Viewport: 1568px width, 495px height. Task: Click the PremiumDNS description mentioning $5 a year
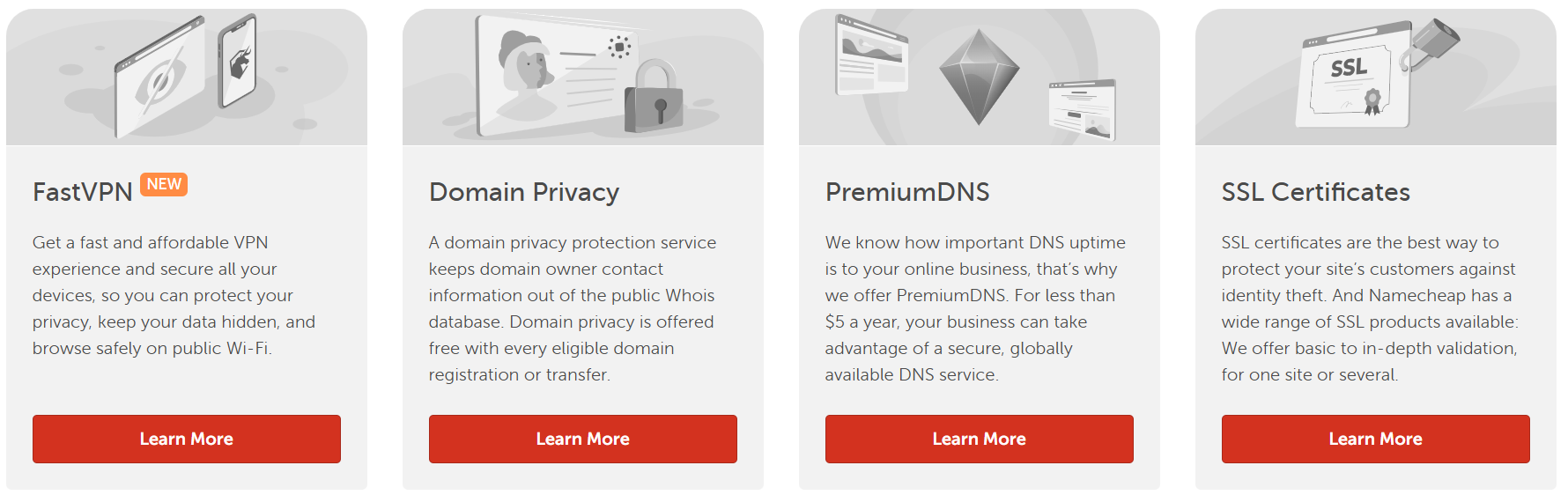[975, 308]
